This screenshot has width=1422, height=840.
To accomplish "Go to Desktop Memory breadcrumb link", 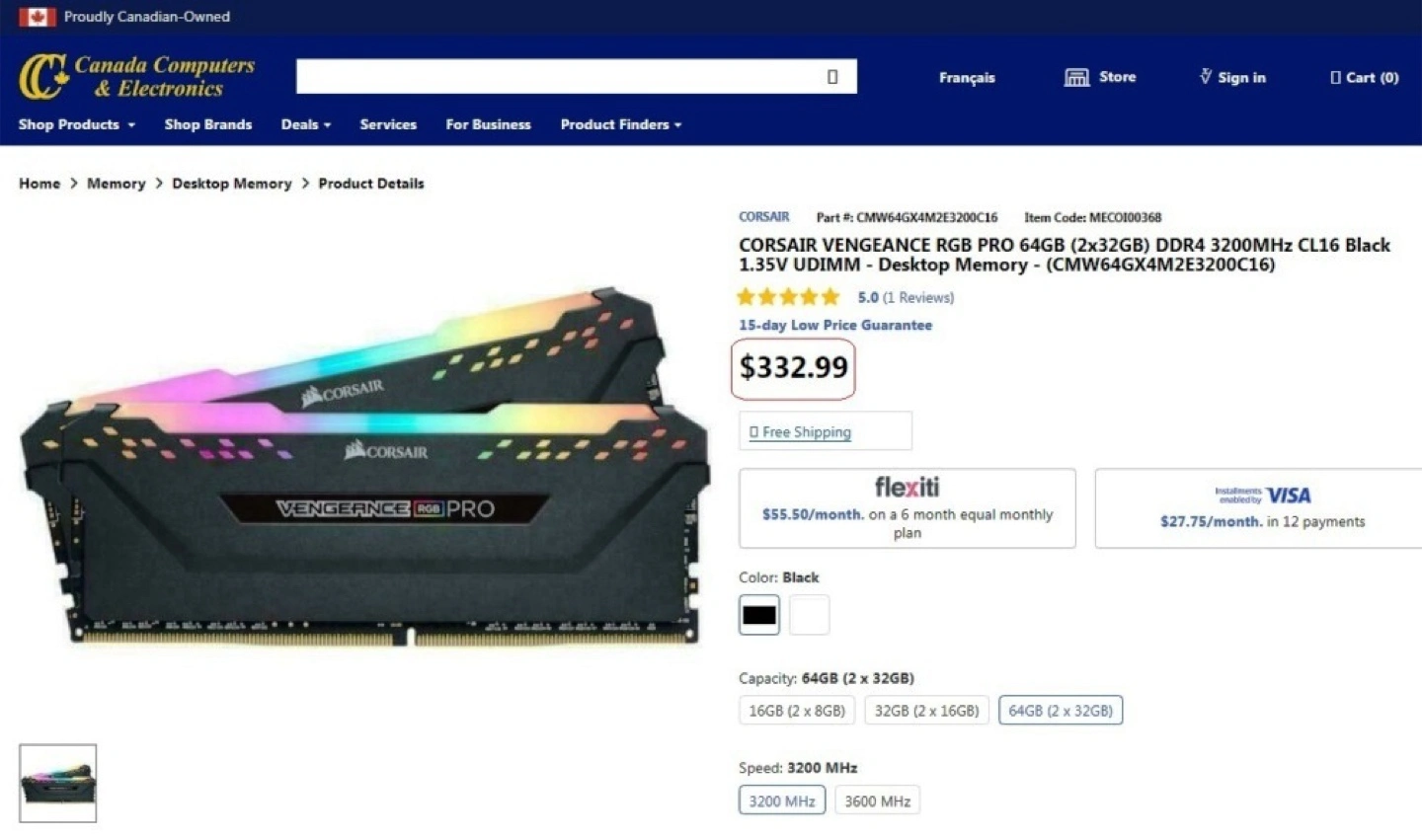I will pos(232,184).
